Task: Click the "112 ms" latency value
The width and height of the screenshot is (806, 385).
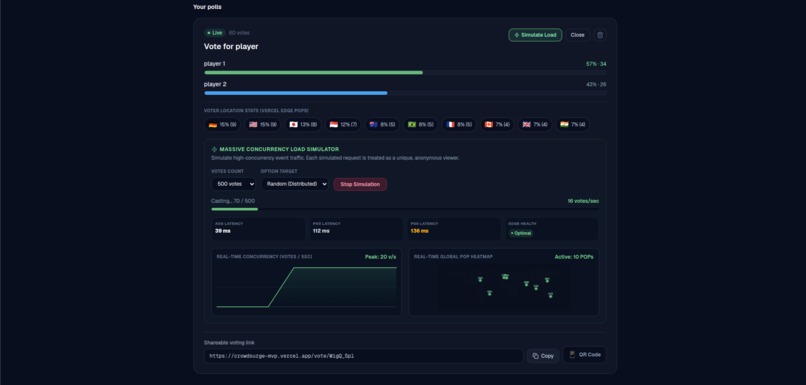Action: [x=321, y=231]
